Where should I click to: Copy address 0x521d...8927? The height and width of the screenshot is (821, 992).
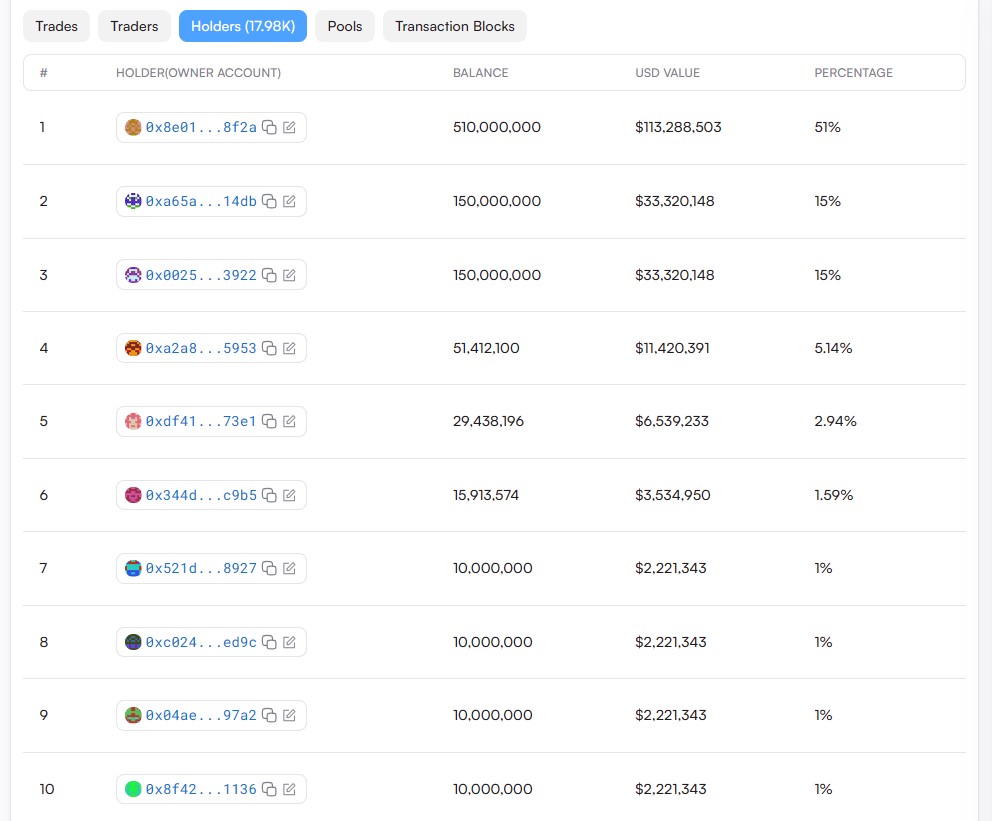point(269,568)
